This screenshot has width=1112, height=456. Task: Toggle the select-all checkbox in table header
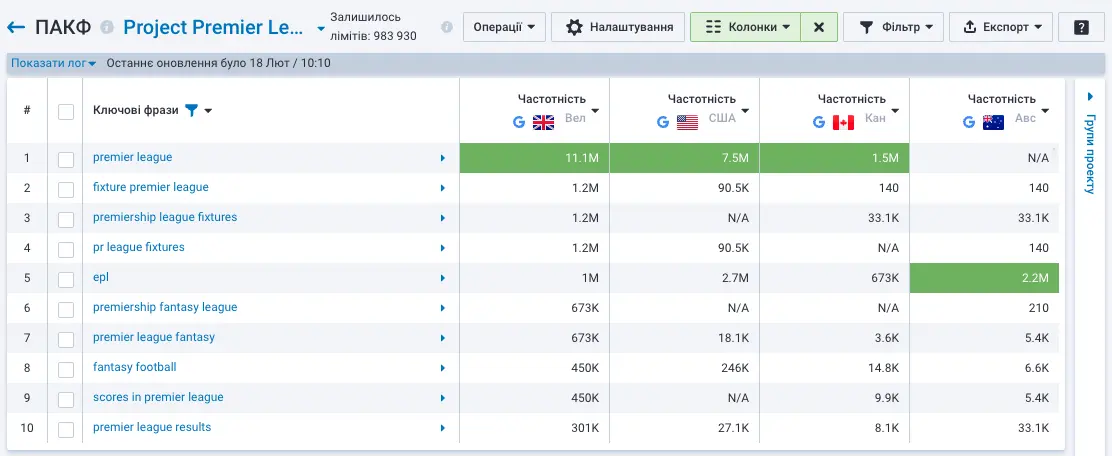(x=66, y=111)
